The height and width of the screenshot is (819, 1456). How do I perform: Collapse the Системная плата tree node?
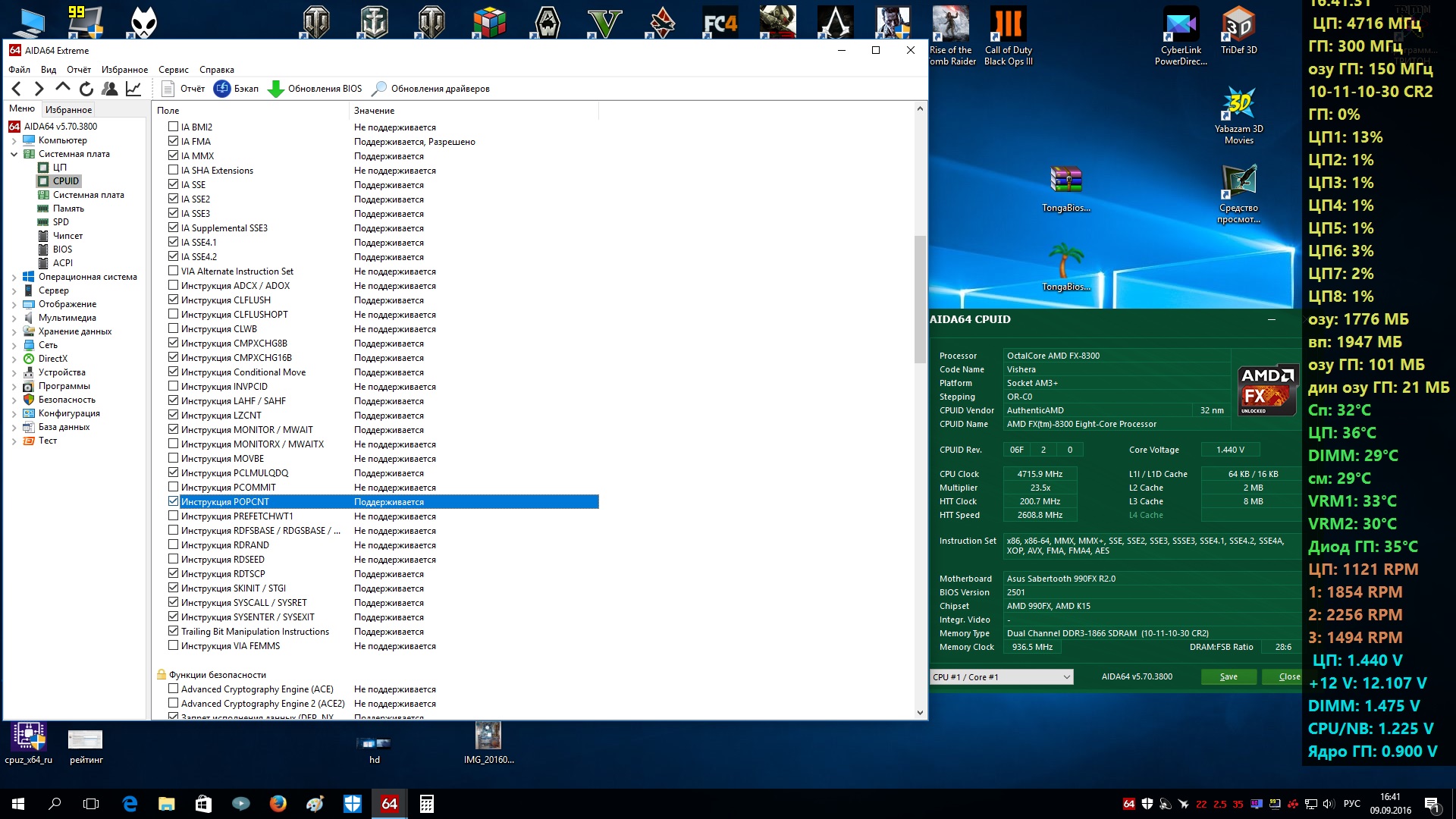coord(14,154)
